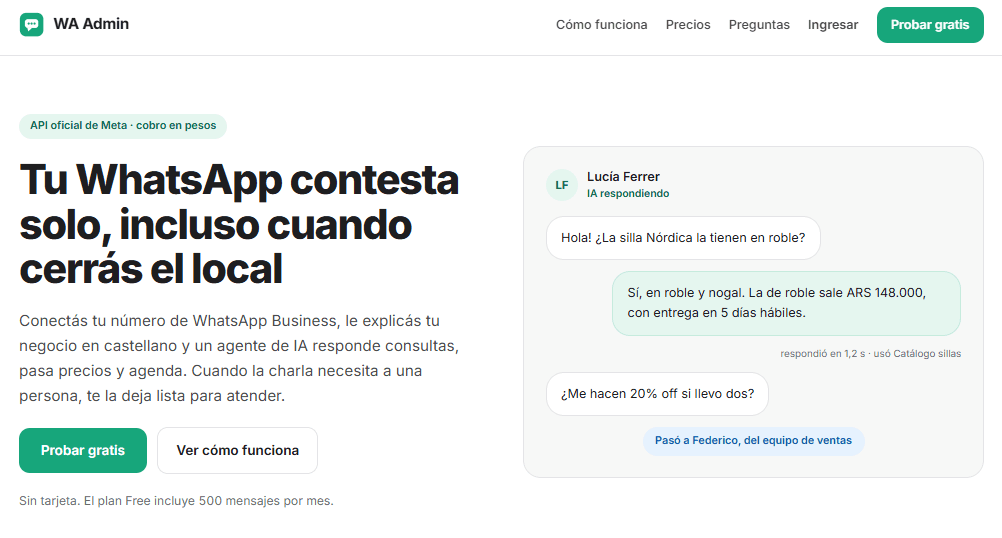Open the Preguntas nav link

pos(759,25)
